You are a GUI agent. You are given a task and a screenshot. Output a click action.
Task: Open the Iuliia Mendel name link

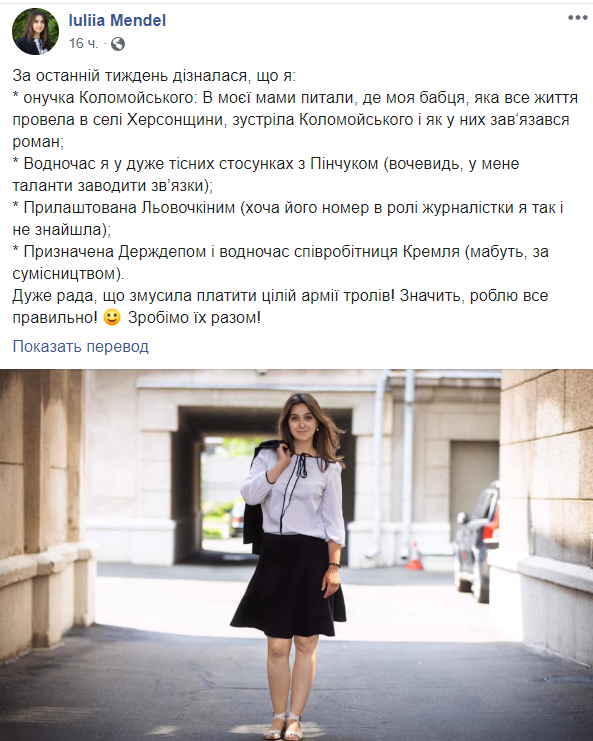[117, 20]
